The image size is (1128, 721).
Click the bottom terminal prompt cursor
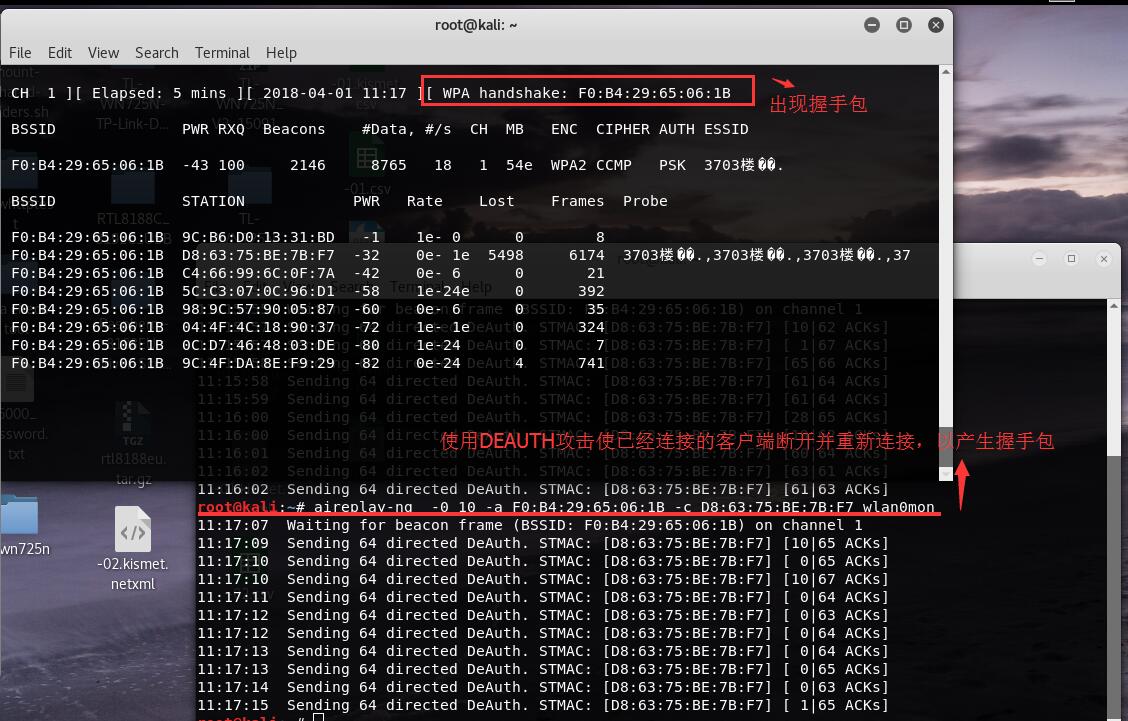click(318, 717)
